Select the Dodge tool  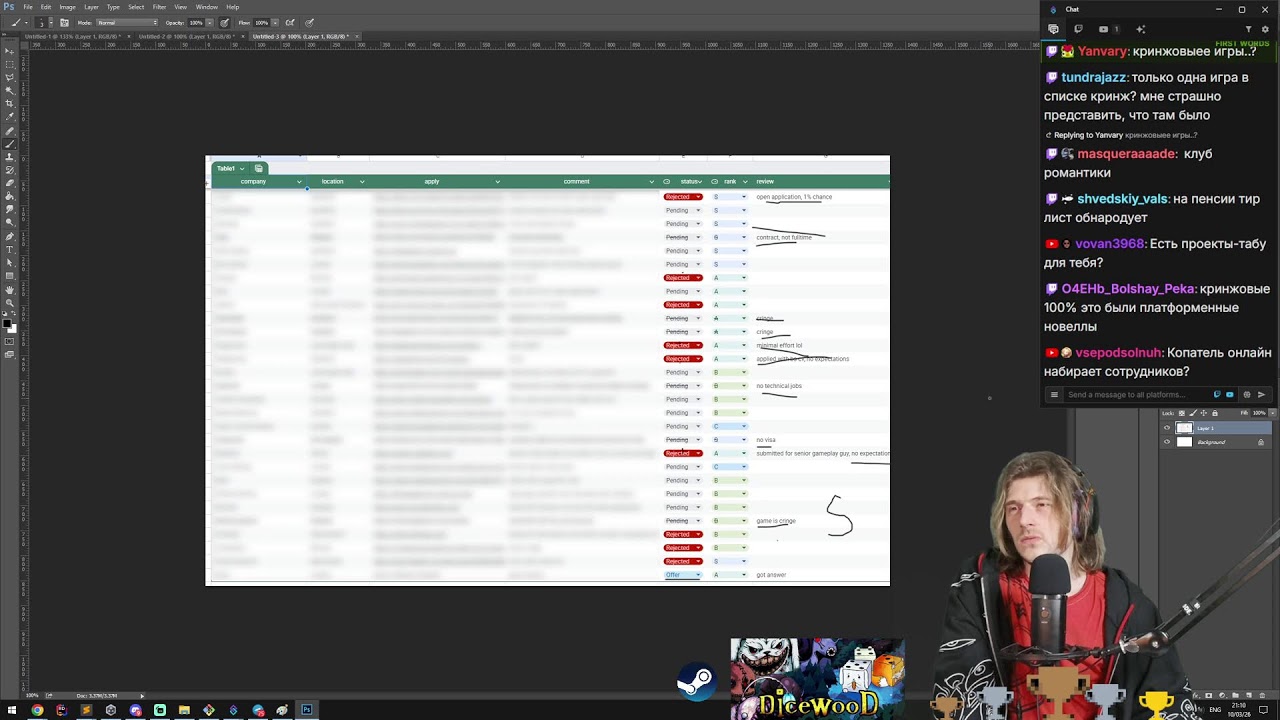coord(9,222)
